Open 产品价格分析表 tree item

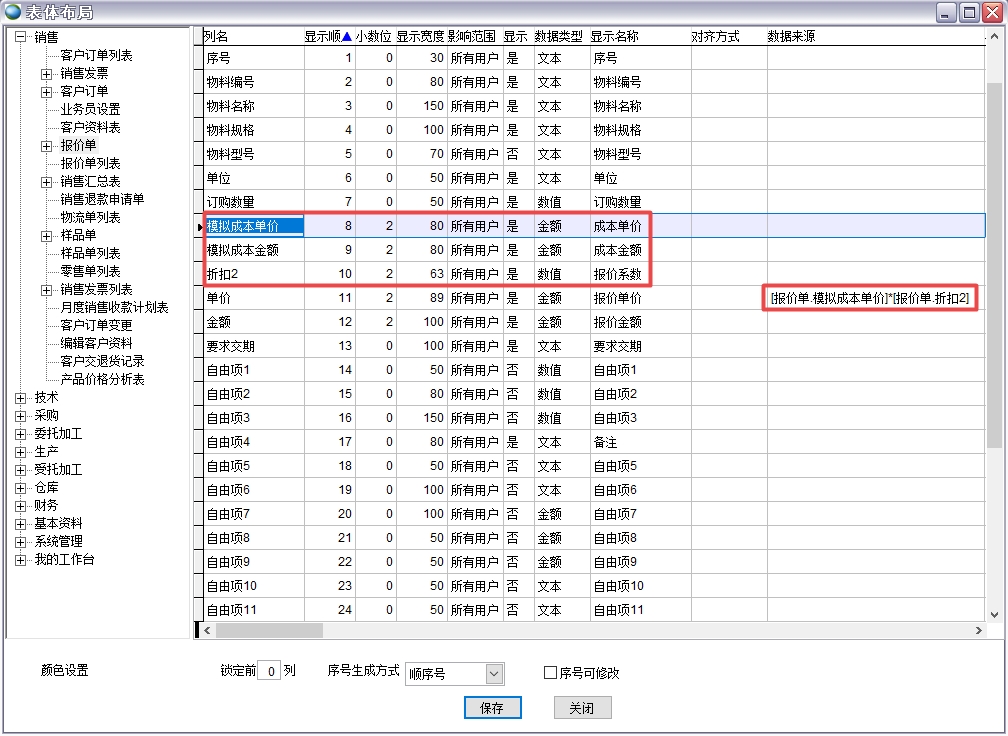click(102, 379)
